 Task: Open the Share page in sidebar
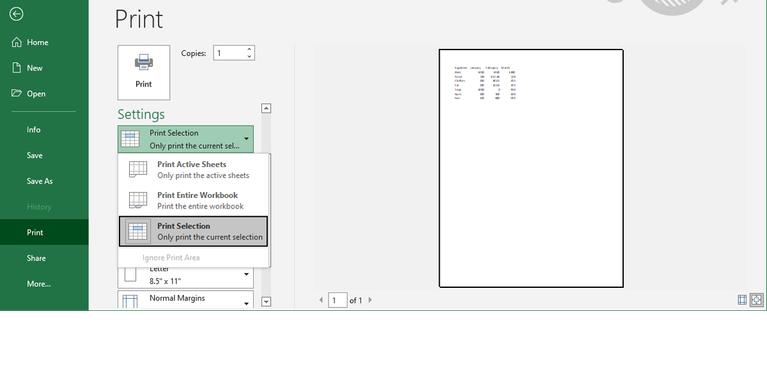click(36, 258)
